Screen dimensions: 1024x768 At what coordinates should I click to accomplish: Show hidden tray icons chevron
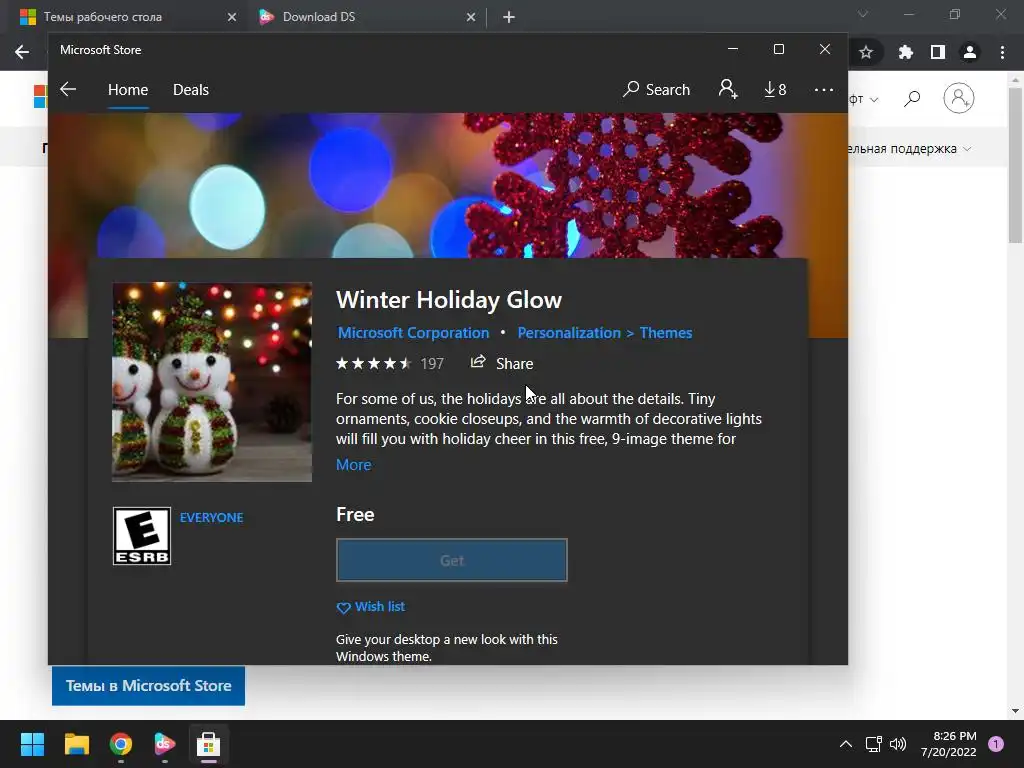[846, 744]
